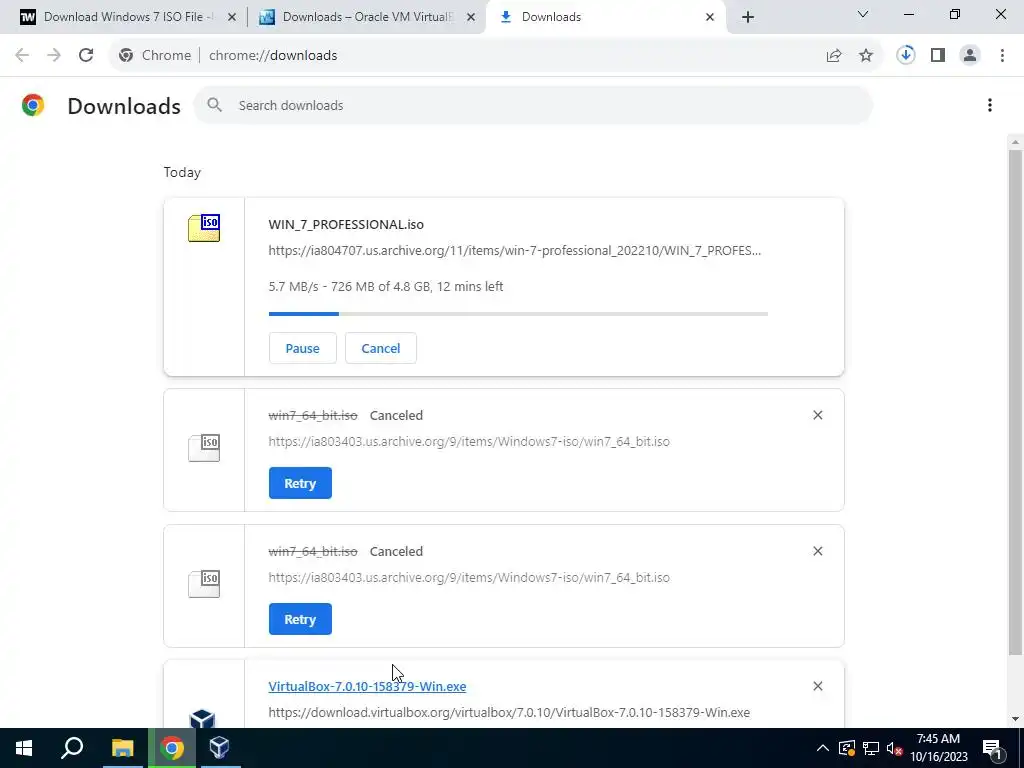Image resolution: width=1024 pixels, height=768 pixels.
Task: Close the Download Windows 7 ISO tab
Action: coord(232,18)
